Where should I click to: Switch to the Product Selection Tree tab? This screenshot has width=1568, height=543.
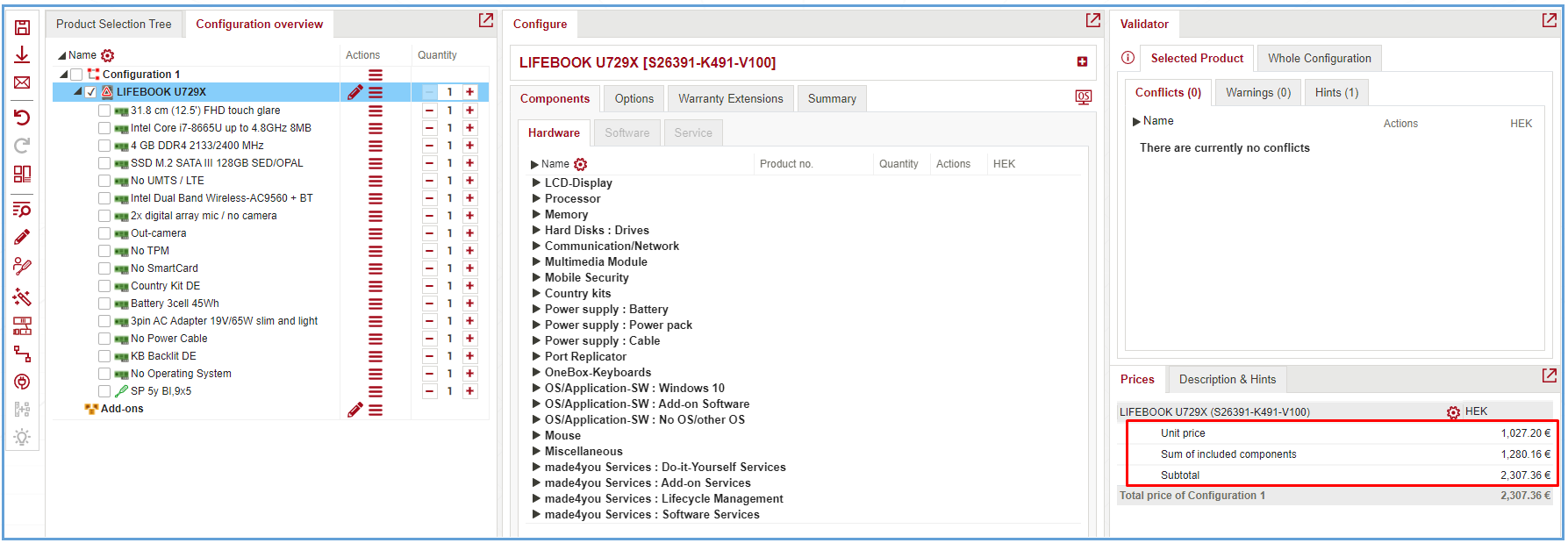tap(114, 24)
